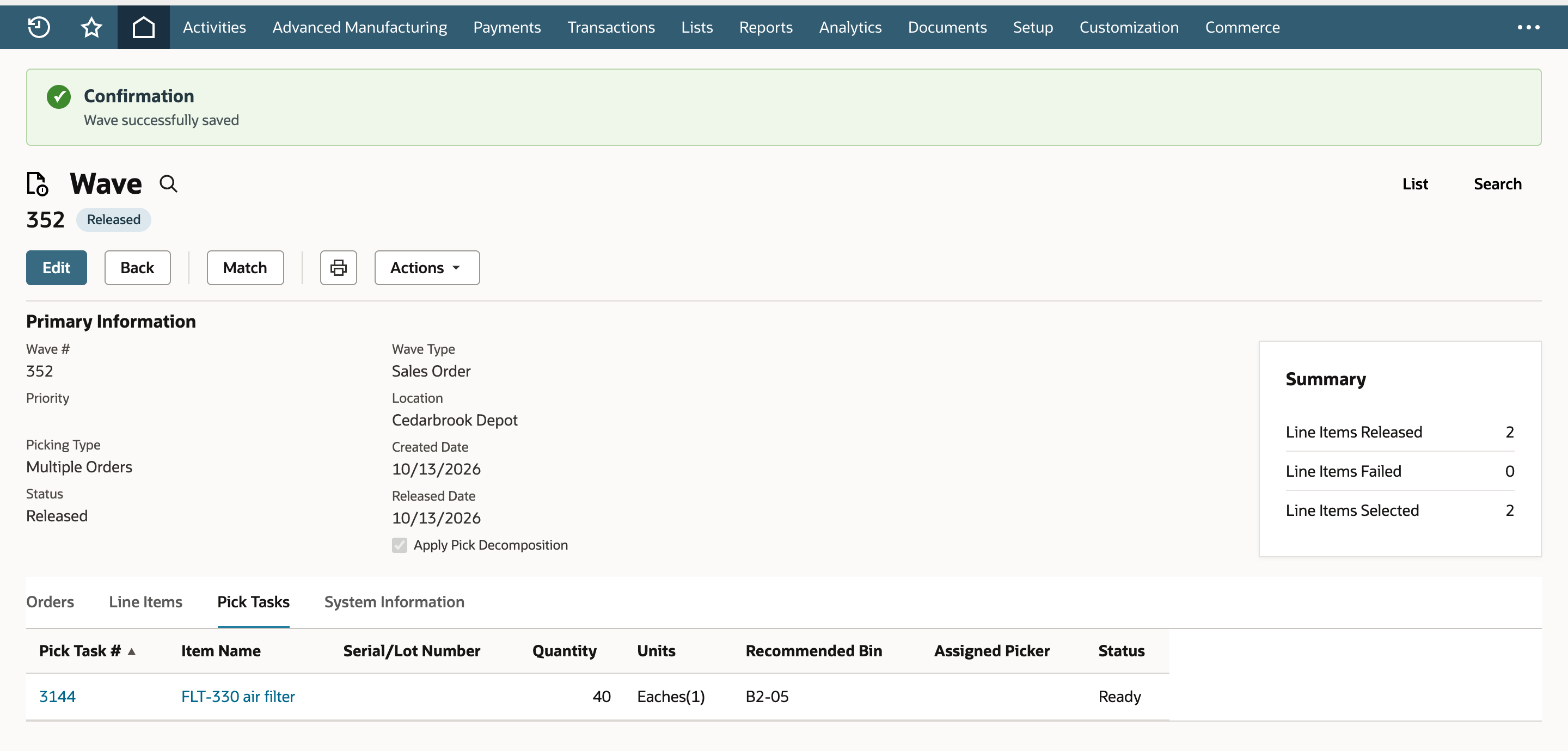Screen dimensions: 1568x751
Task: Open pick task 3144 link
Action: point(57,696)
